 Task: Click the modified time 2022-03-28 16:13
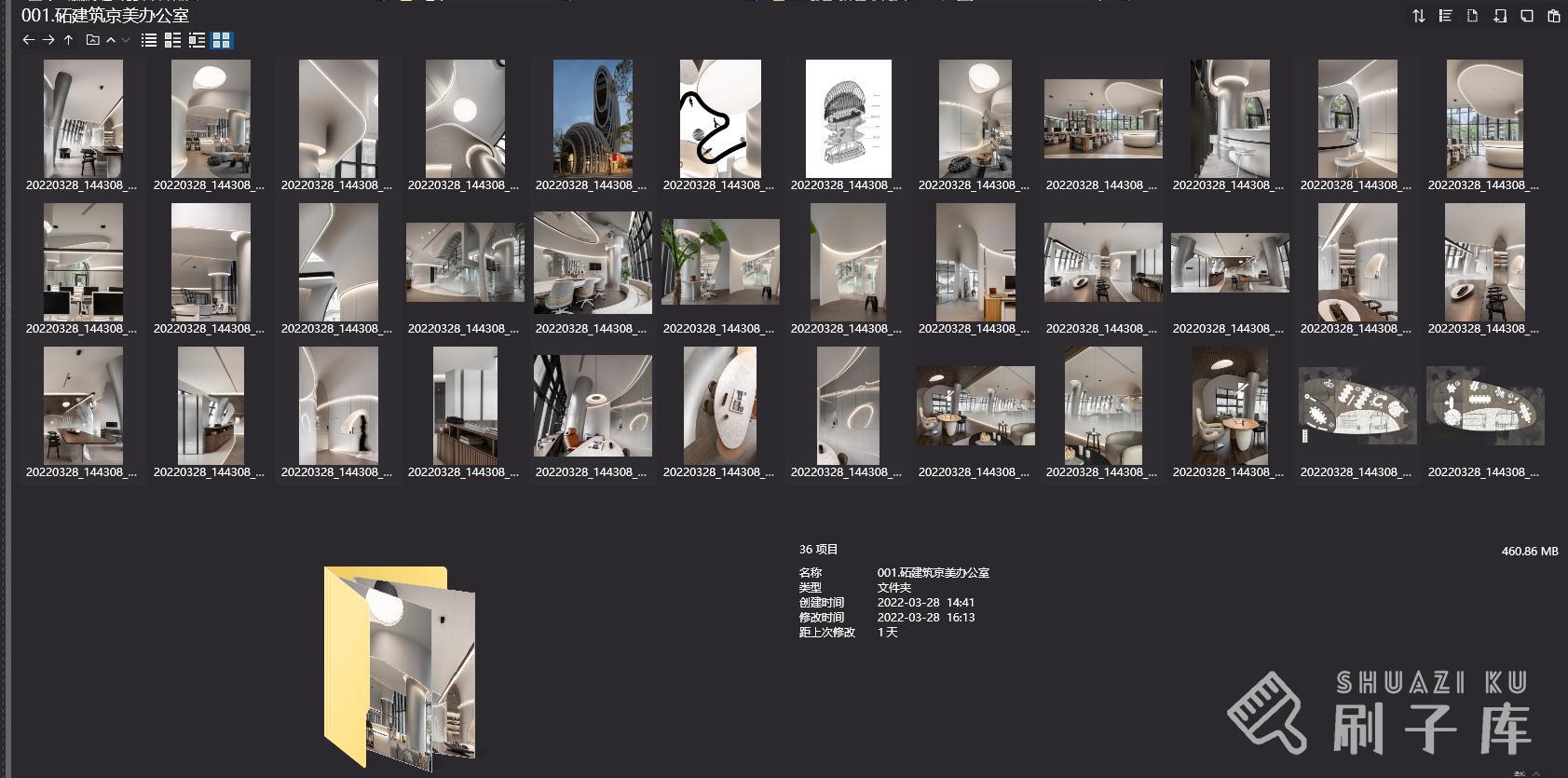(926, 618)
